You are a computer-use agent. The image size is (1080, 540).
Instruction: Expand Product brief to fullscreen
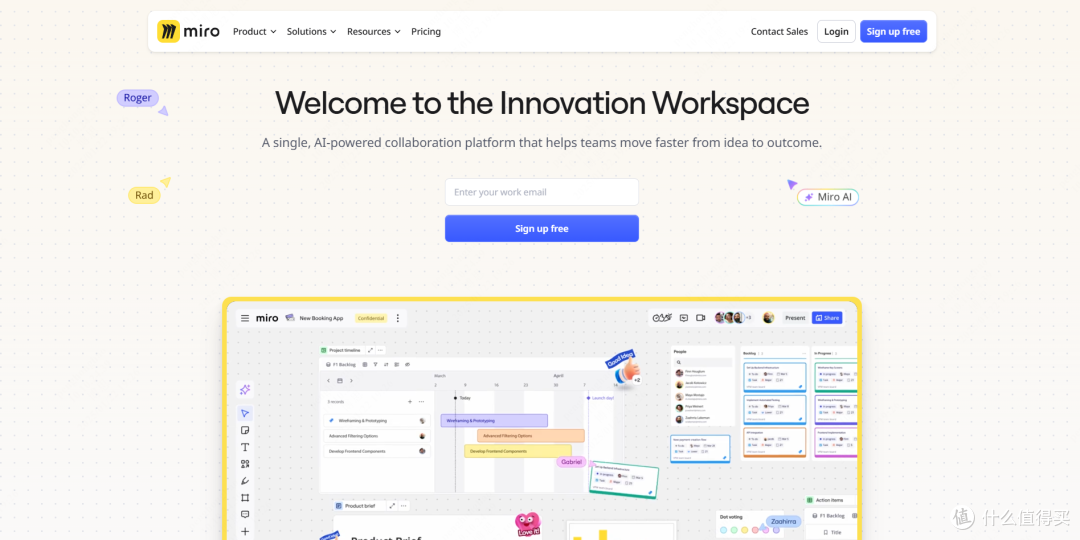(392, 506)
